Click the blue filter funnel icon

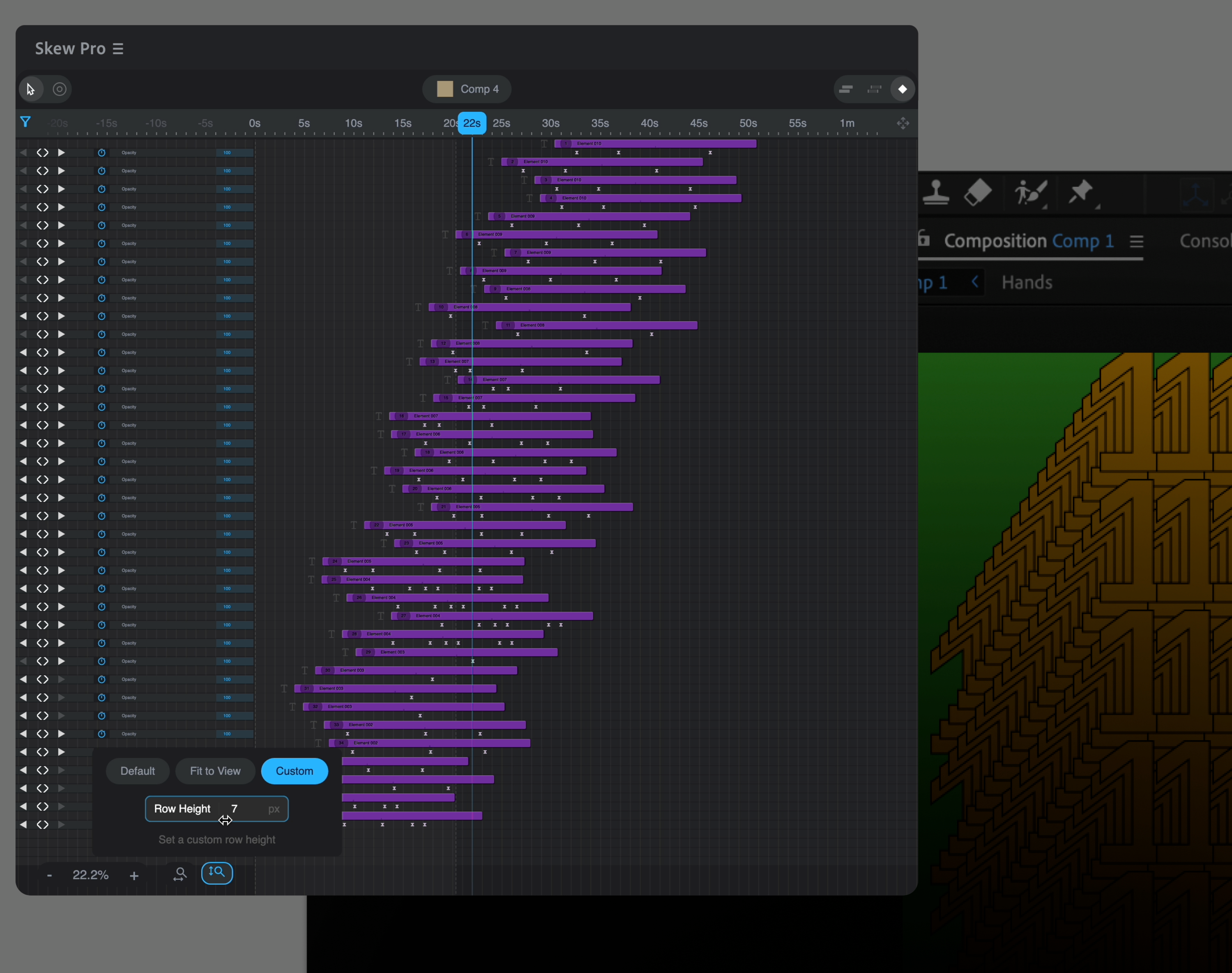(x=25, y=122)
